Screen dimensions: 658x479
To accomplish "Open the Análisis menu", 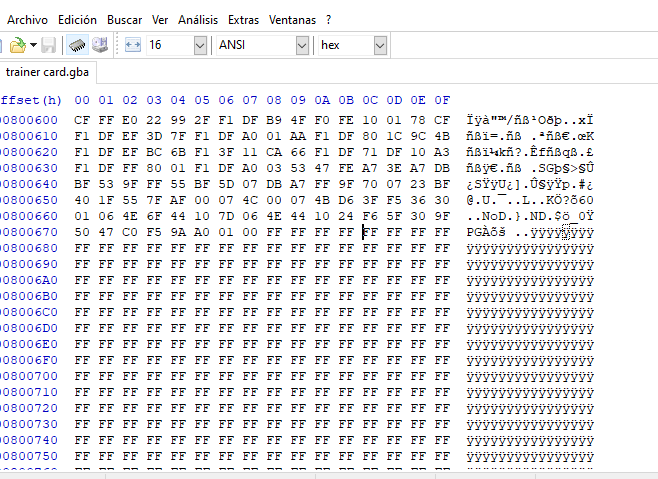I will (198, 19).
